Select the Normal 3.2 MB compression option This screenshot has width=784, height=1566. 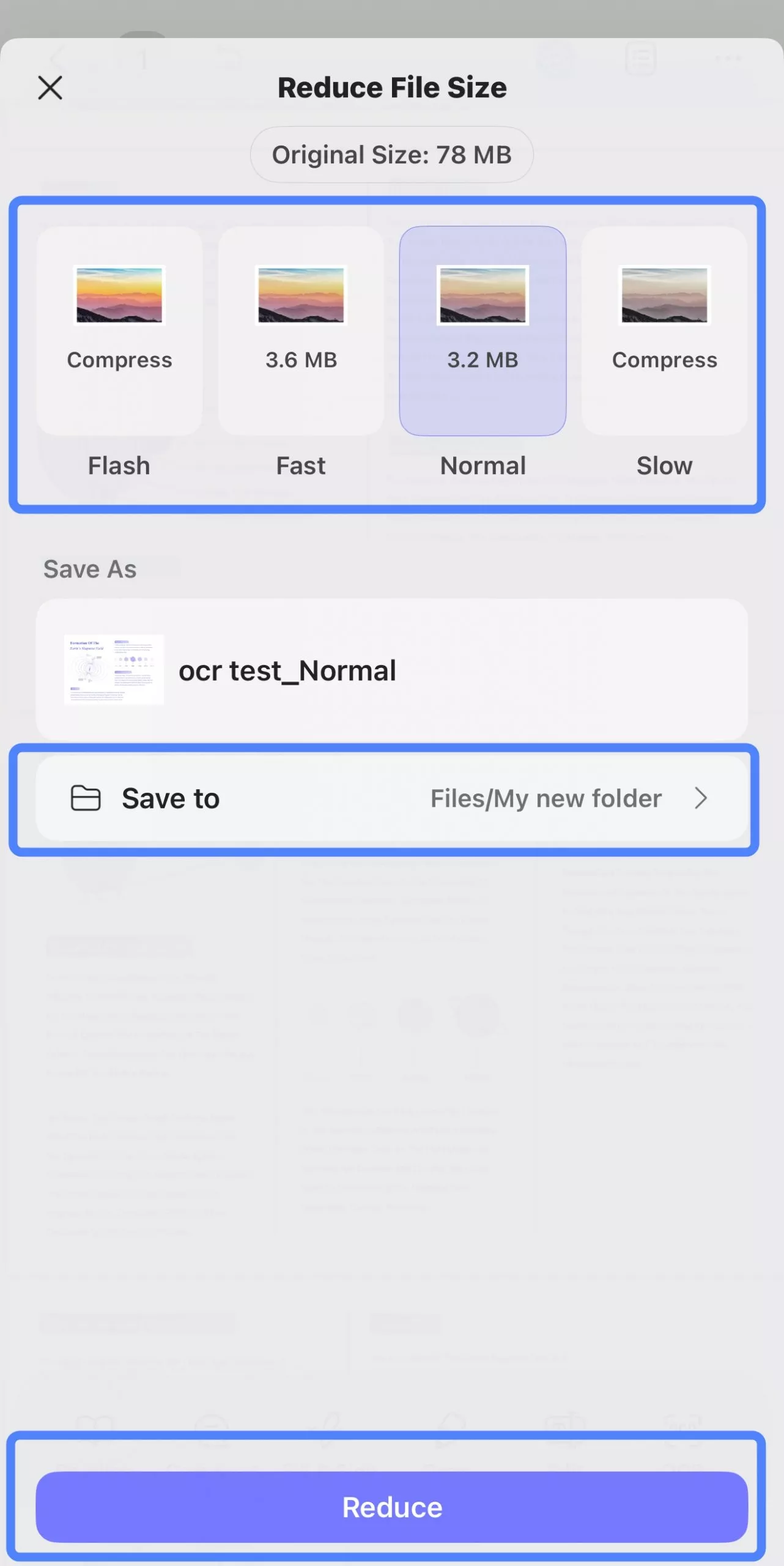483,330
